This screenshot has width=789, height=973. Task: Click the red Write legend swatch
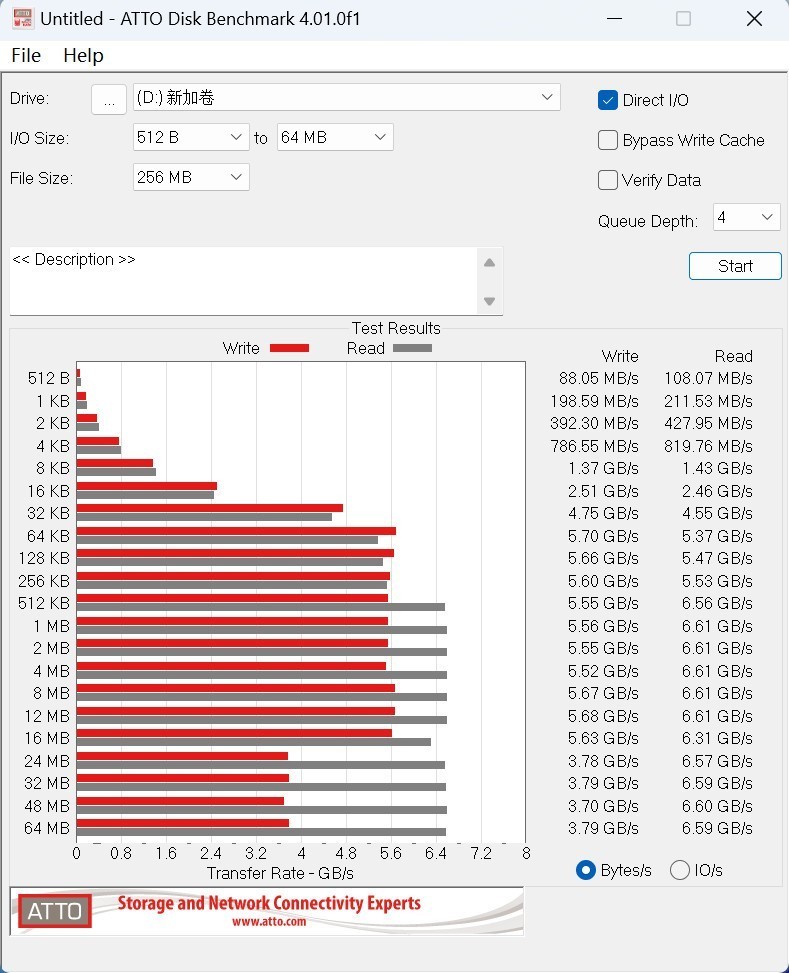point(290,348)
